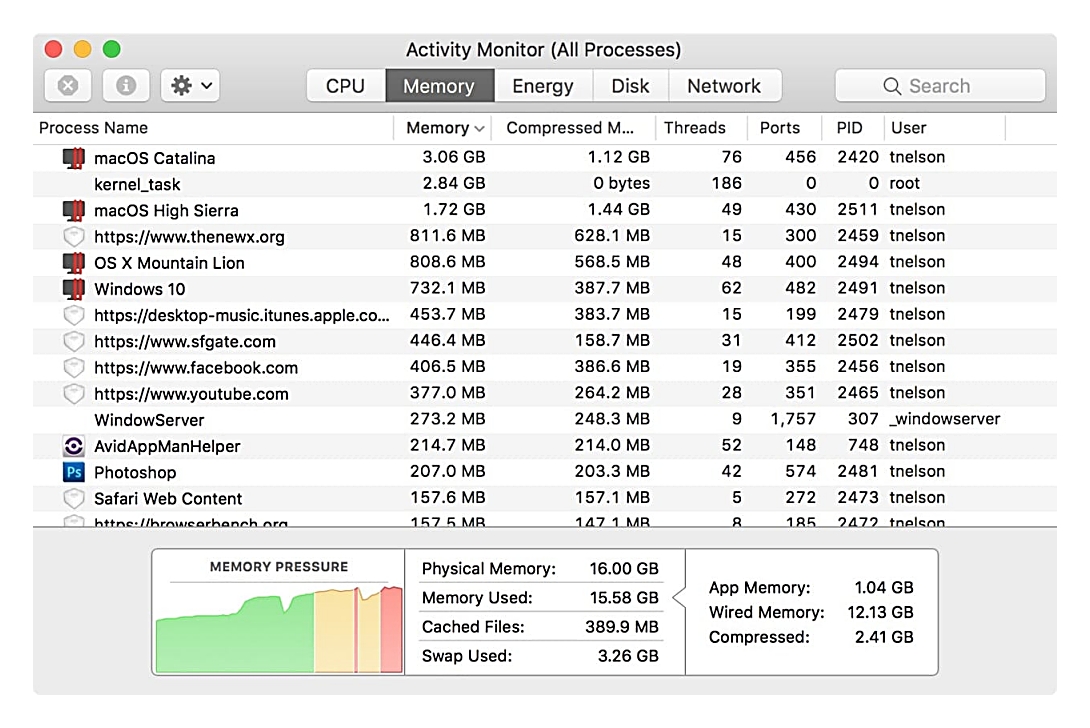
Task: Switch to the Disk tab
Action: click(631, 86)
